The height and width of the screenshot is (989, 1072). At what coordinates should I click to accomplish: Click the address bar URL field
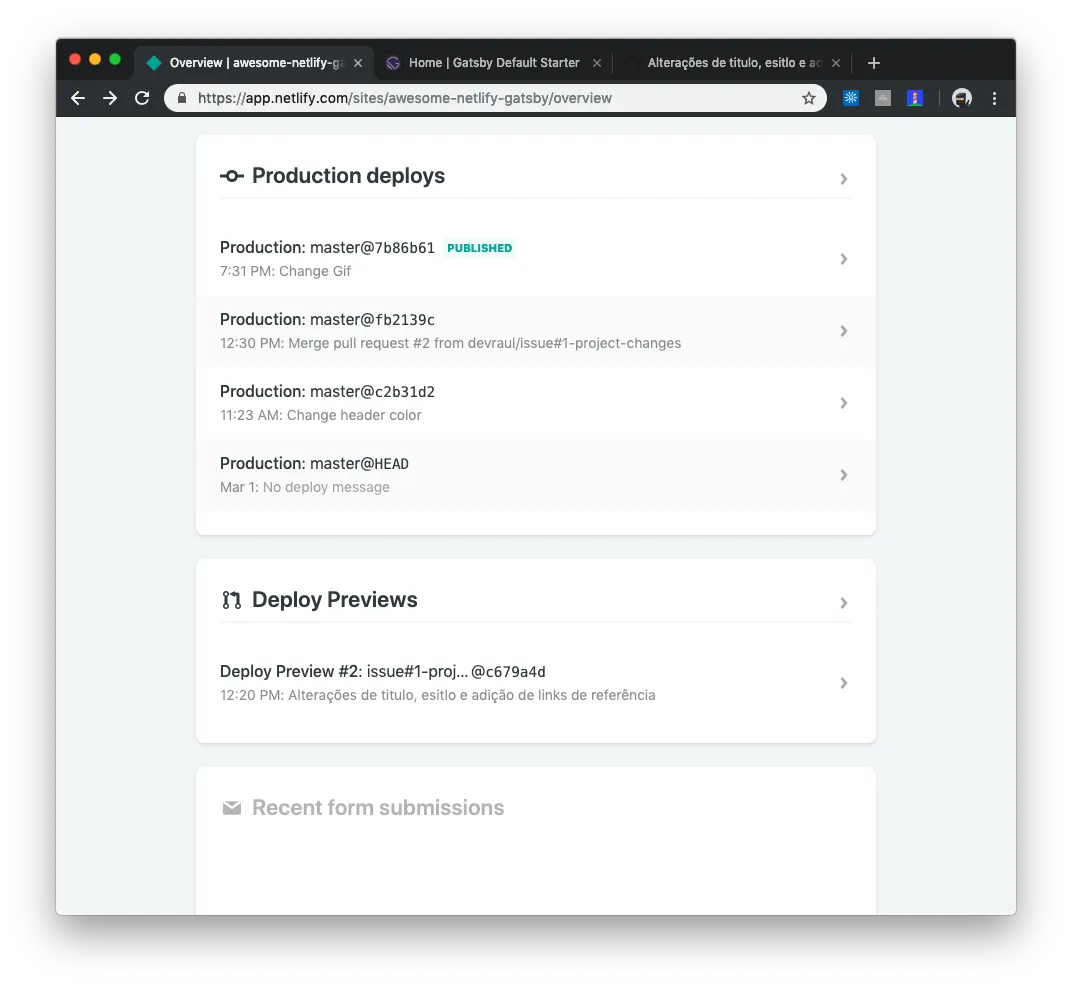point(496,98)
